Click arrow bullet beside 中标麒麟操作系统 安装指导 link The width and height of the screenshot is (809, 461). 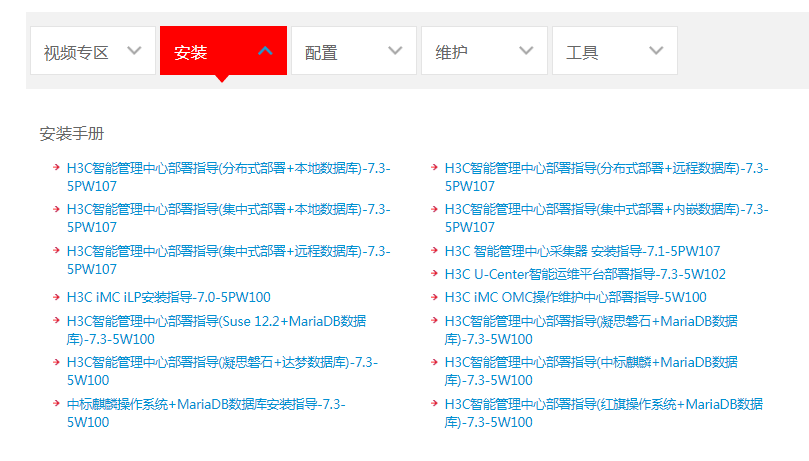click(56, 403)
